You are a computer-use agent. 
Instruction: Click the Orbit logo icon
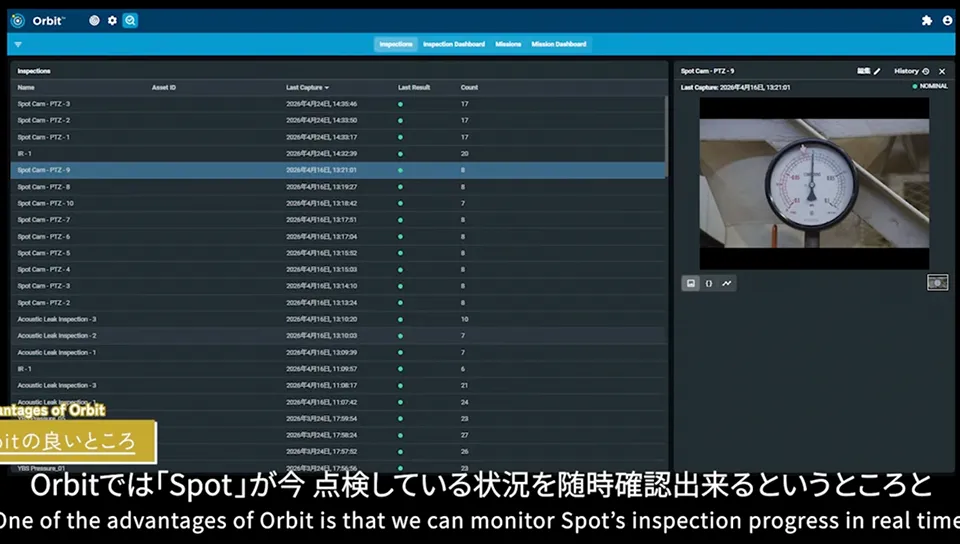[x=18, y=21]
